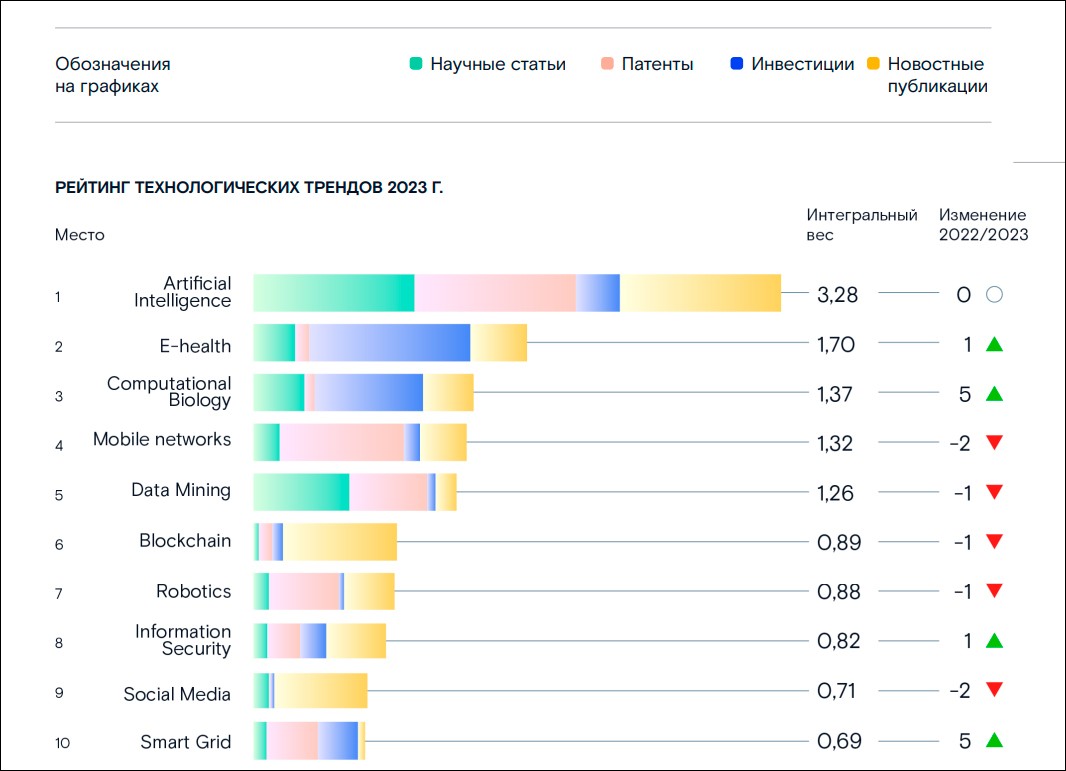Click the Место column header
This screenshot has width=1066, height=771.
[x=80, y=235]
